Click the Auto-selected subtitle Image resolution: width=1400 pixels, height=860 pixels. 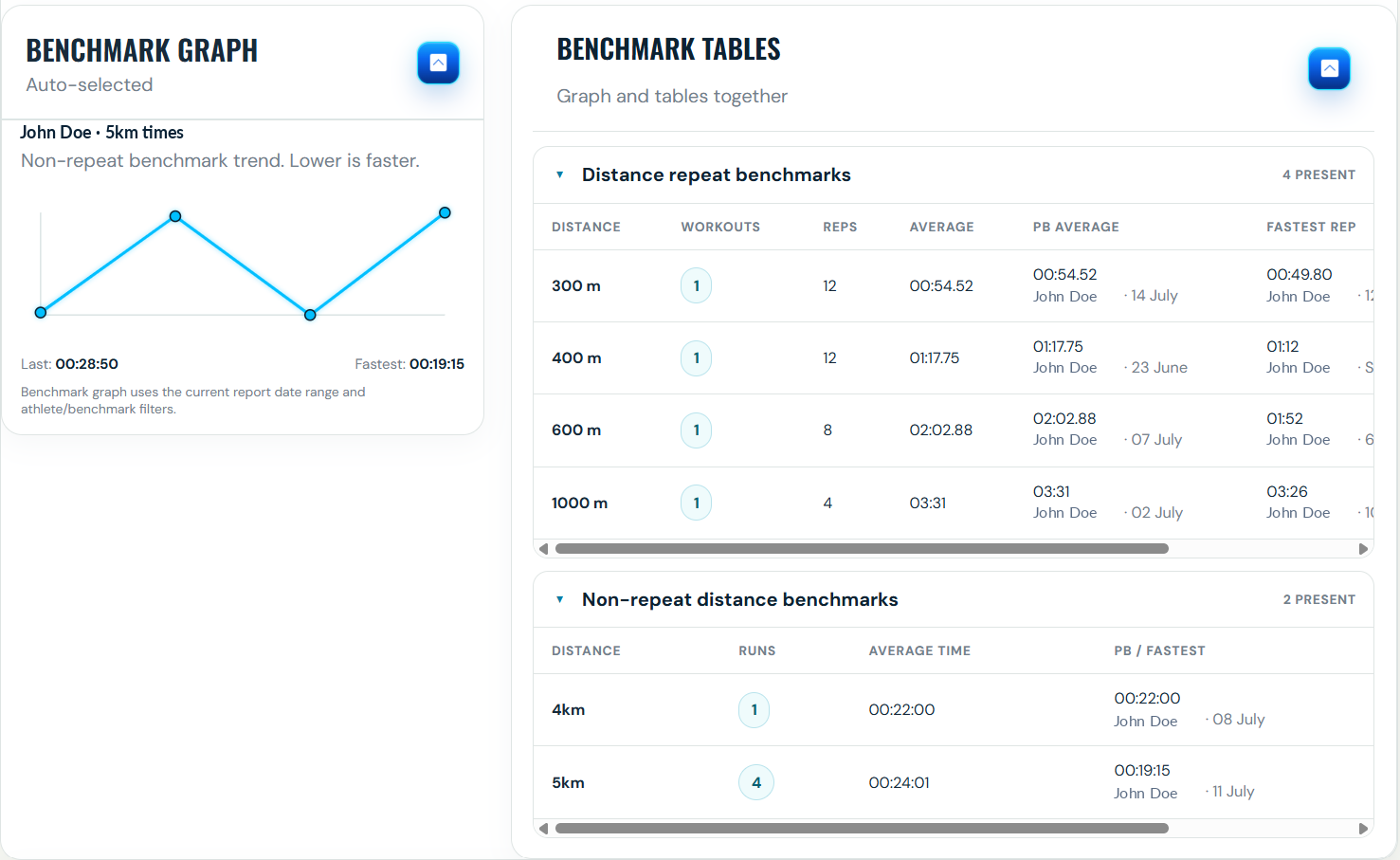pos(89,84)
